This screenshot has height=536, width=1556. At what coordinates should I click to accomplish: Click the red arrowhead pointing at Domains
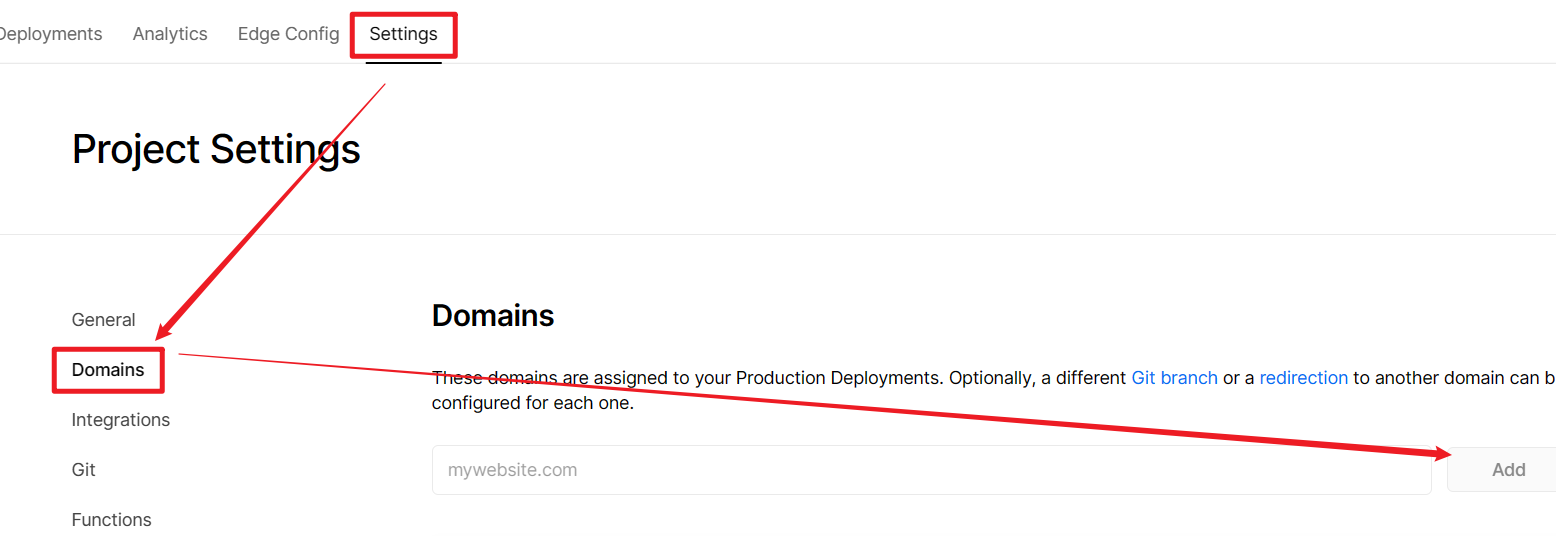[x=163, y=331]
